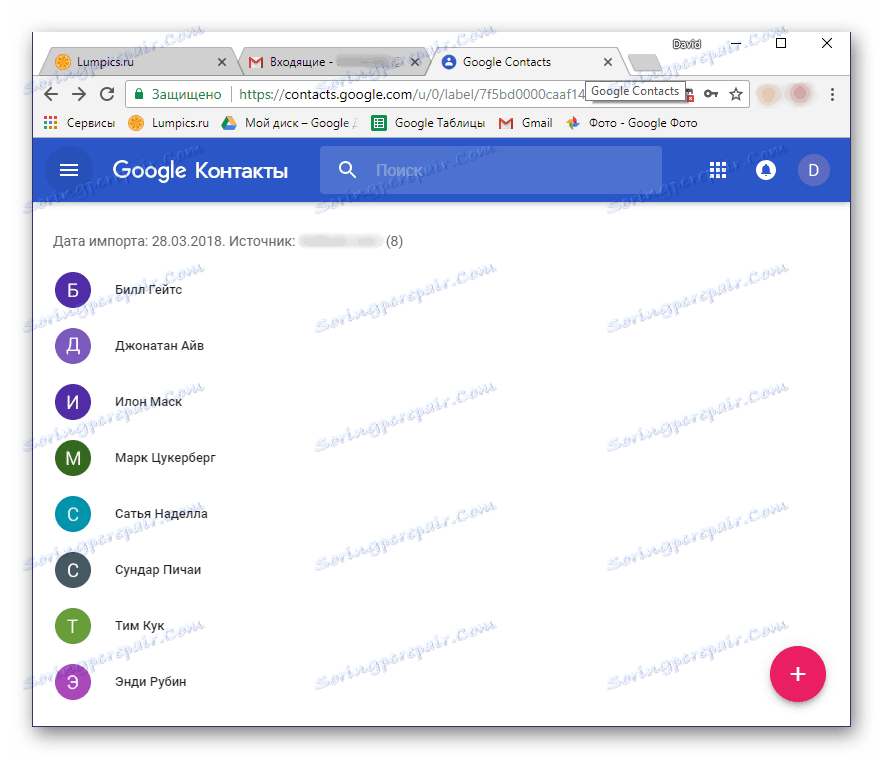Open the Фото - Google Фото bookmark
Screen dimensions: 883x759
[631, 123]
